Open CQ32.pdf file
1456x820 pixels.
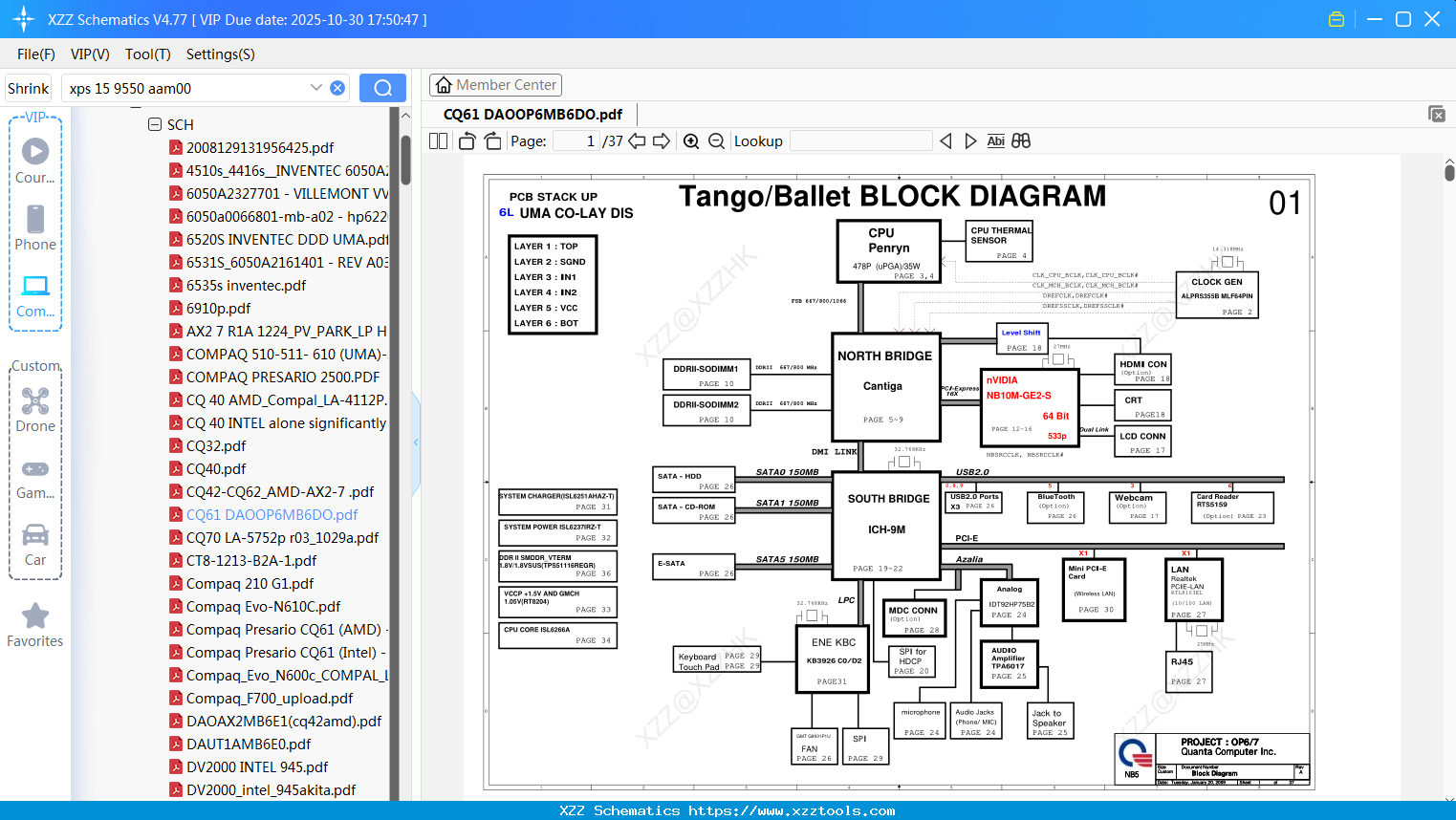tap(215, 446)
